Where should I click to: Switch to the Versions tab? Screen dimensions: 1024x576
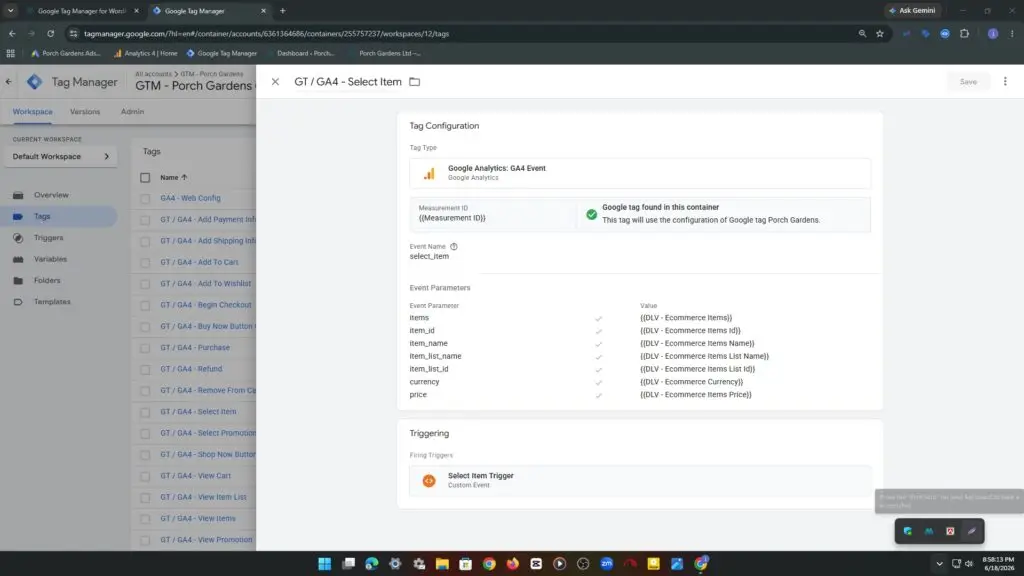[85, 112]
